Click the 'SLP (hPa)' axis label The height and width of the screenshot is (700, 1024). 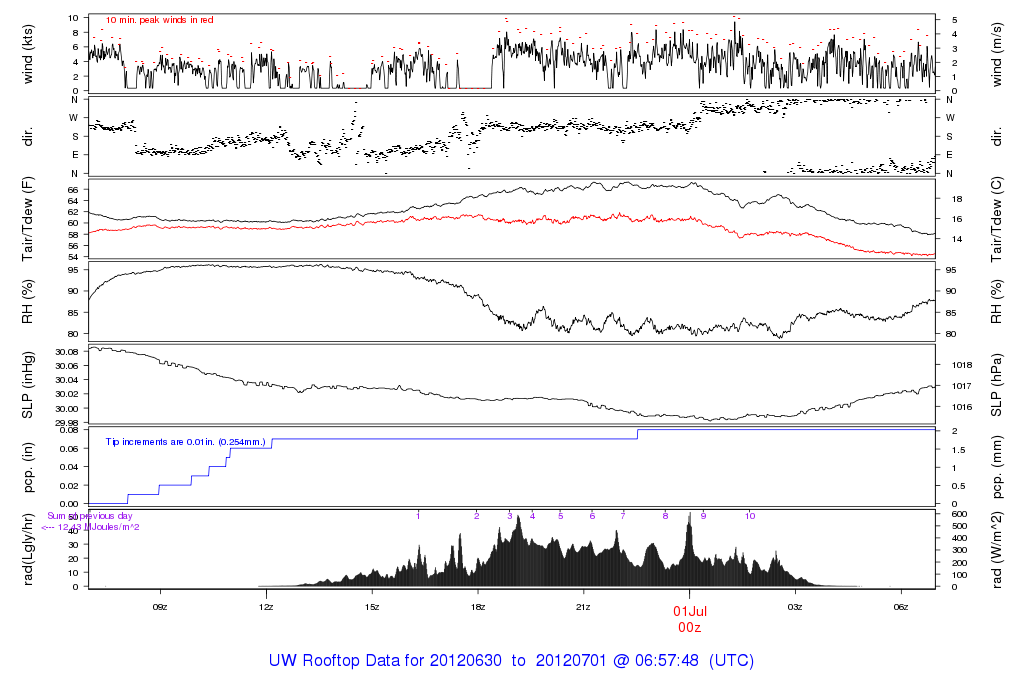995,384
